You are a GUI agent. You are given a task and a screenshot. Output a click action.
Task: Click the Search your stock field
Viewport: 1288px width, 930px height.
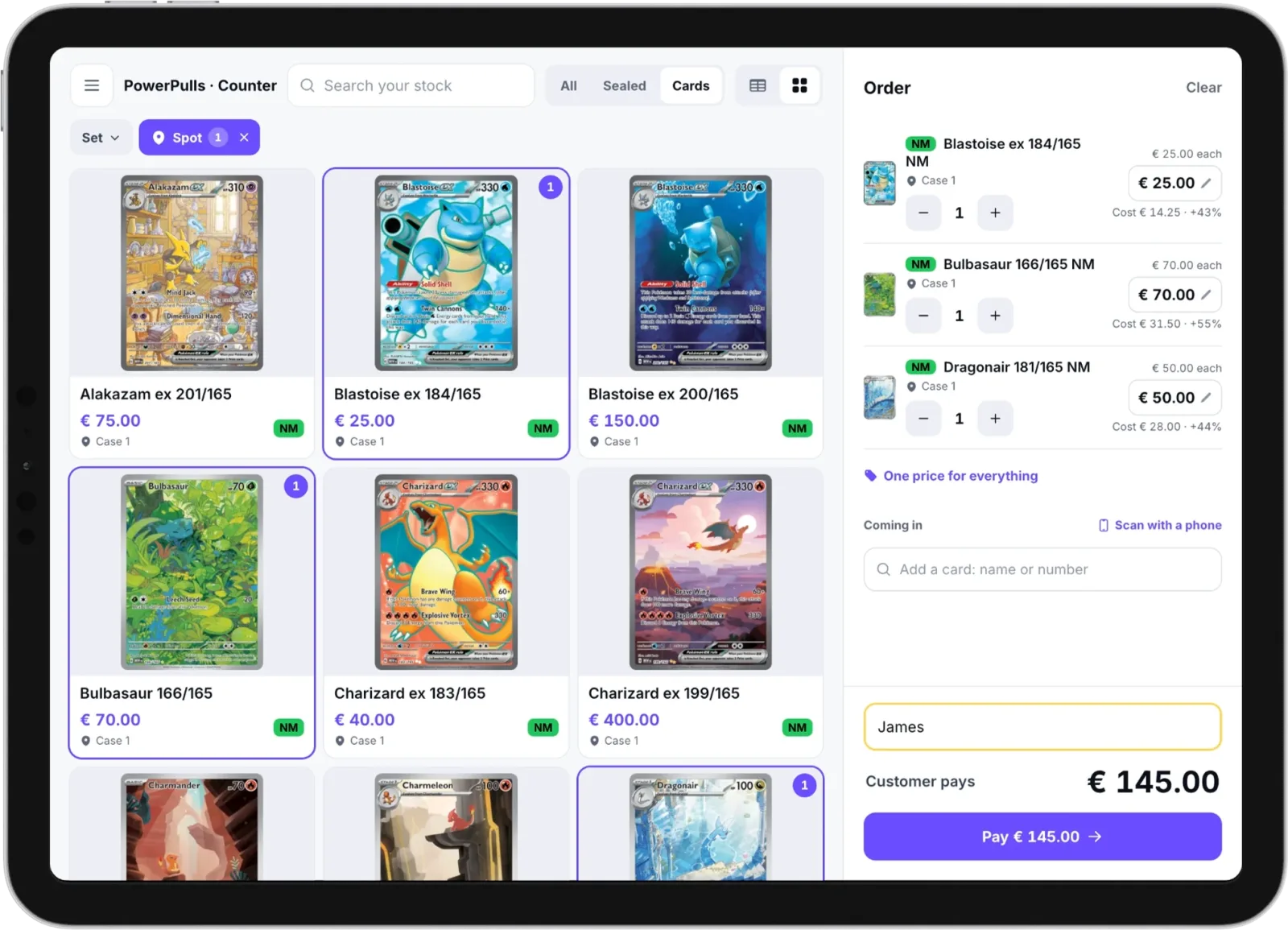pos(411,85)
